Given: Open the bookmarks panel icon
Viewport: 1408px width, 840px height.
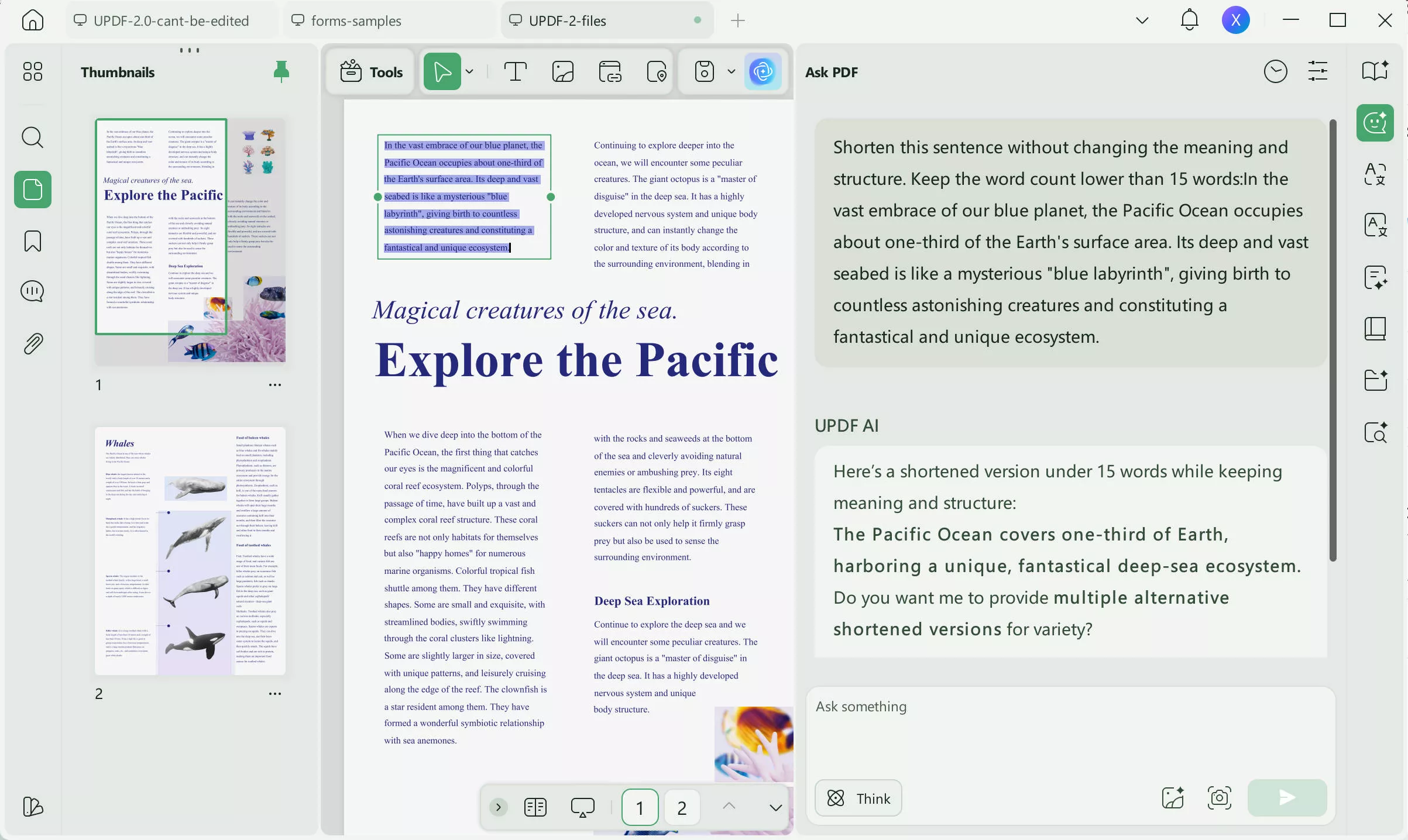Looking at the screenshot, I should pyautogui.click(x=32, y=241).
